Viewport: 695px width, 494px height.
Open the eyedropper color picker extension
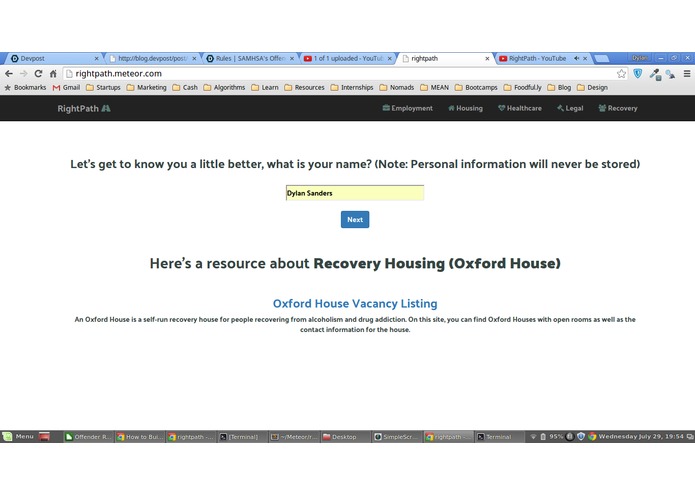[655, 74]
